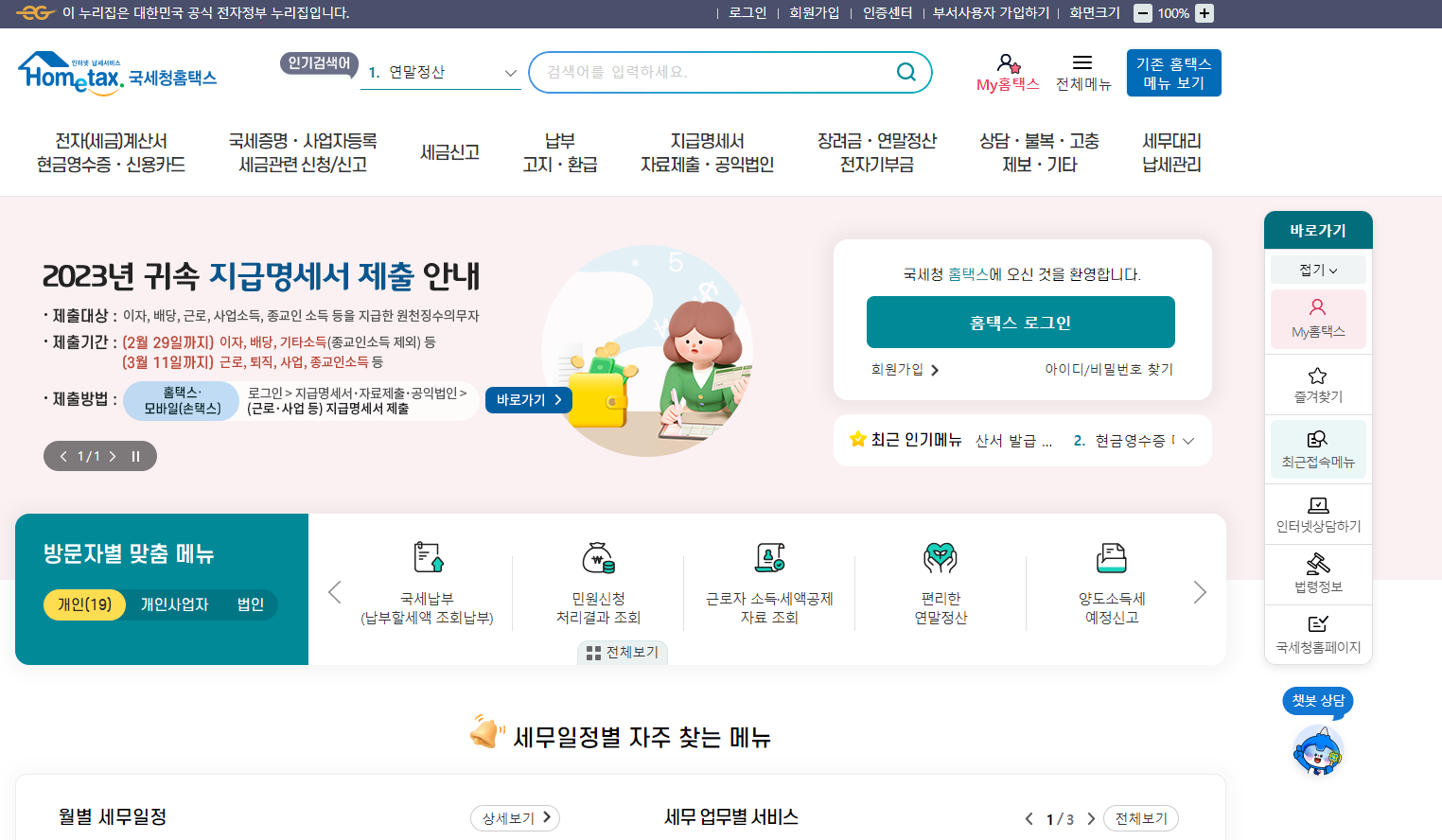Image resolution: width=1442 pixels, height=840 pixels.
Task: Open 상담·불복·고충 제보·기타 menu
Action: pos(1040,153)
